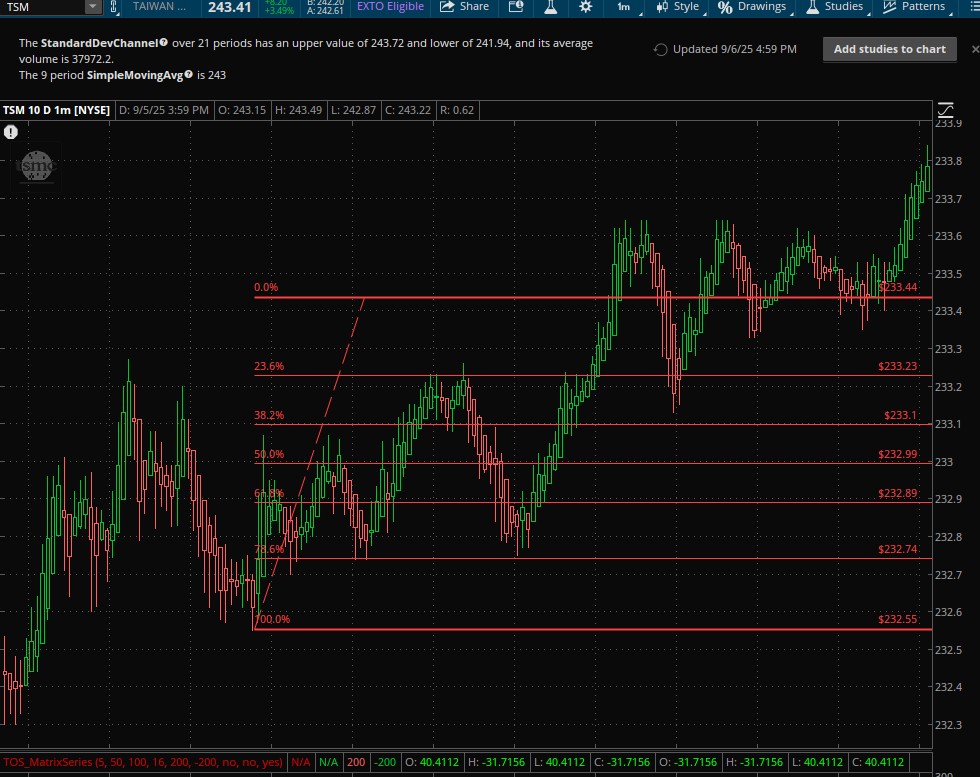Click the EXTO Eligible label
The width and height of the screenshot is (980, 777).
[390, 7]
